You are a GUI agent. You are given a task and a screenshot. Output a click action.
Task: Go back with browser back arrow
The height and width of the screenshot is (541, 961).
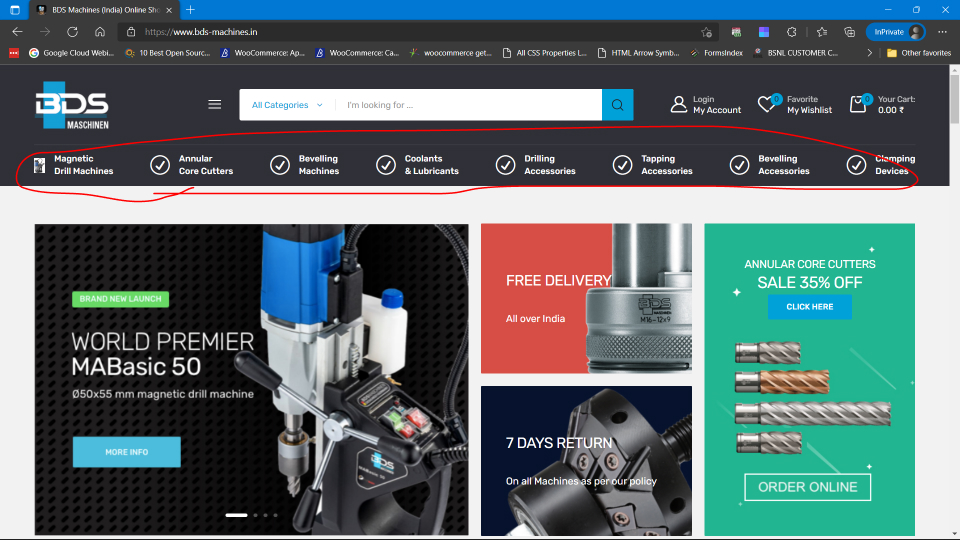pos(17,32)
